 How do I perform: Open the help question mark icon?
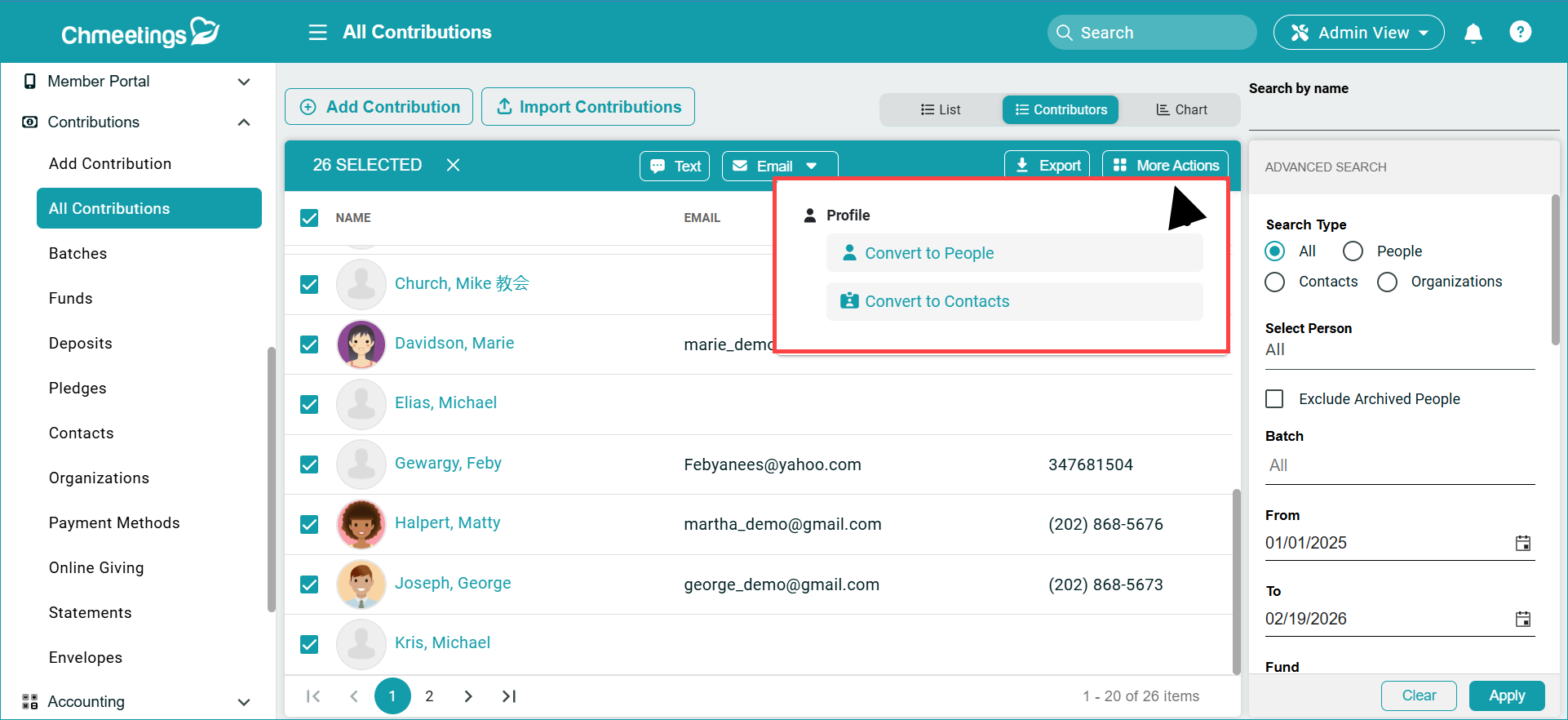1520,32
